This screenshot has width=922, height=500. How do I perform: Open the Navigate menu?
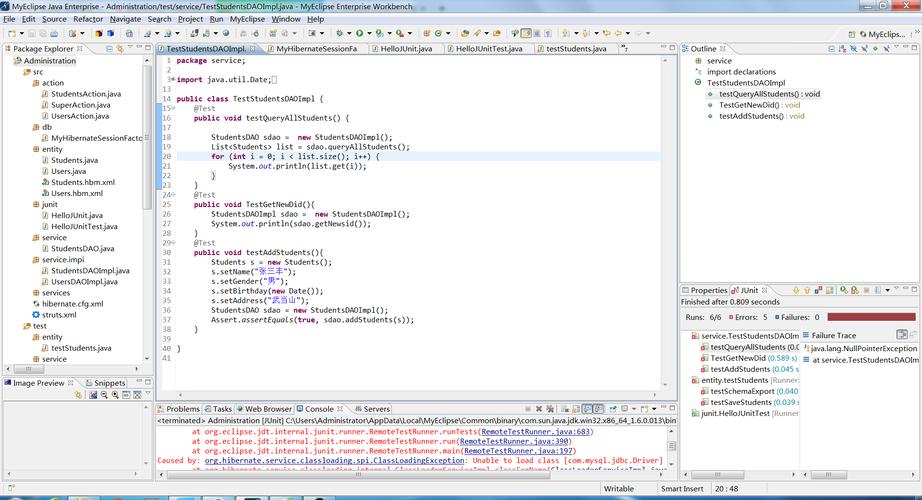tap(125, 19)
